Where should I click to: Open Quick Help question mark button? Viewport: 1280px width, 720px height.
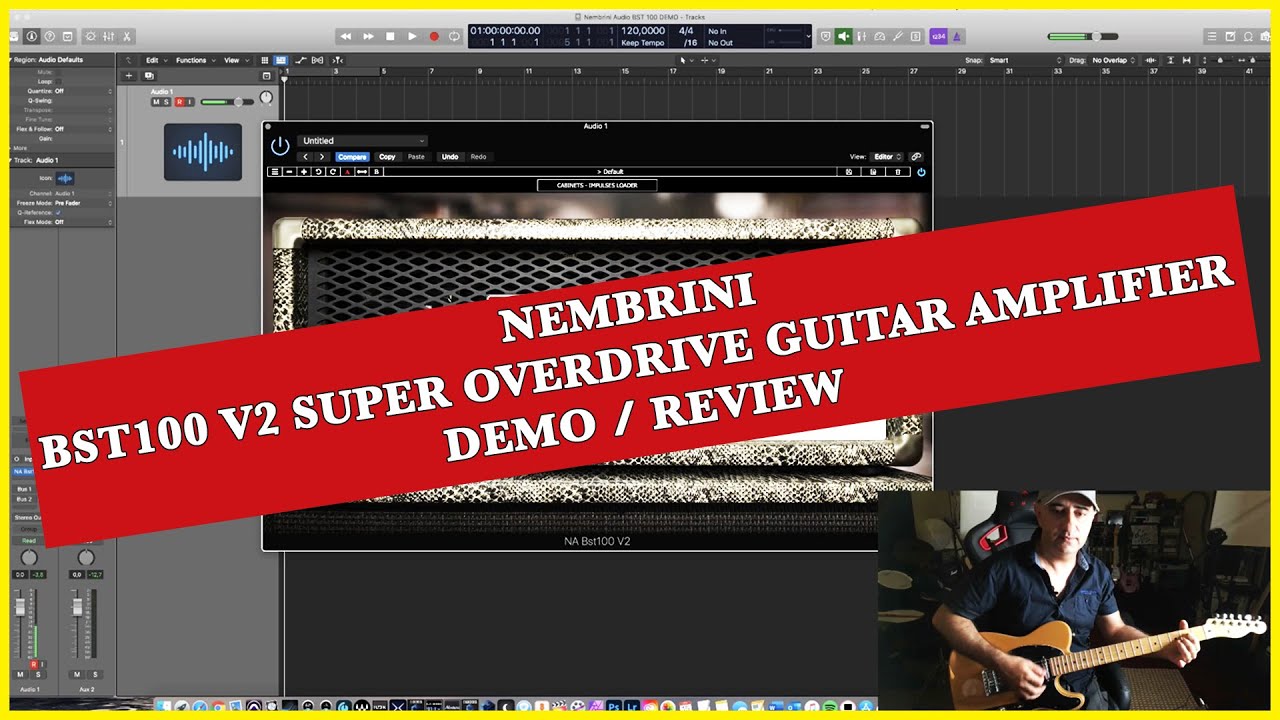click(x=50, y=36)
